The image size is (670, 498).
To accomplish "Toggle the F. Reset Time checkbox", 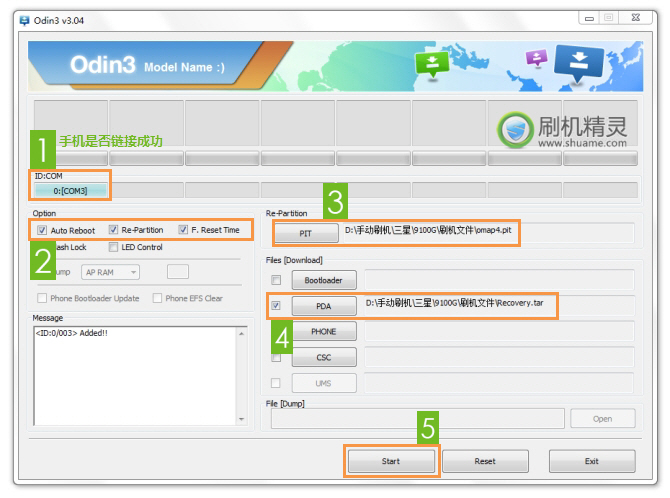I will tap(183, 230).
